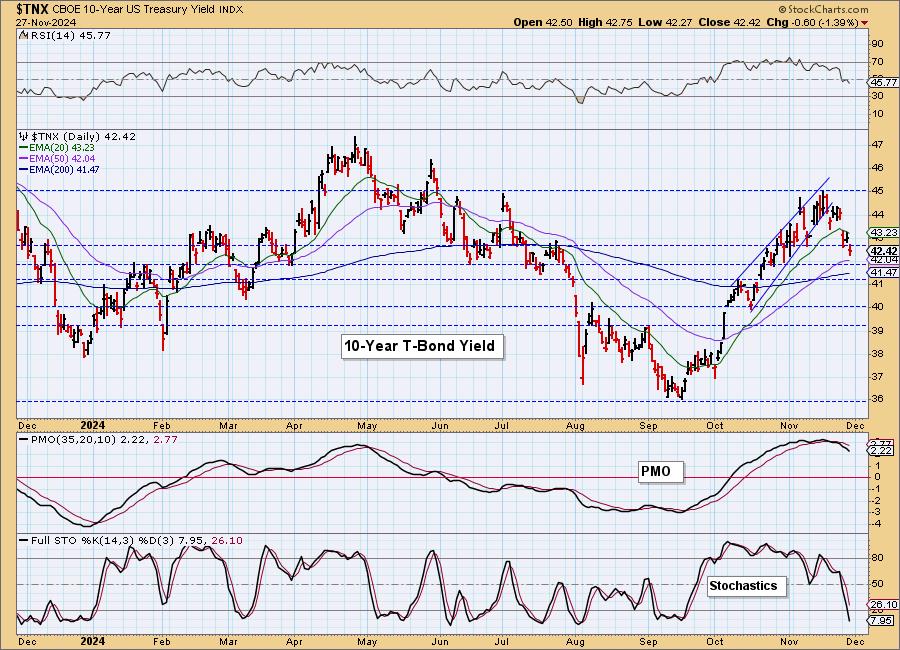The image size is (900, 650).
Task: Click the 43.23 EMA tag on price axis
Action: 884,233
